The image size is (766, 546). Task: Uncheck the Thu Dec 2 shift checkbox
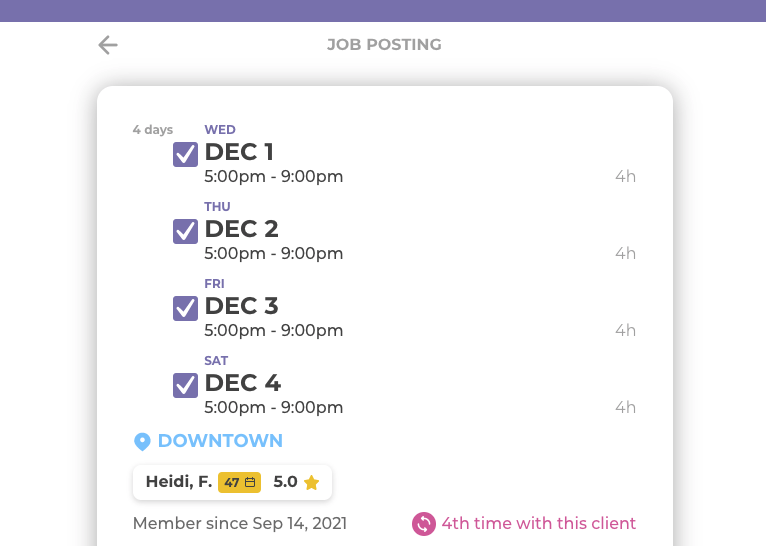[x=186, y=231]
